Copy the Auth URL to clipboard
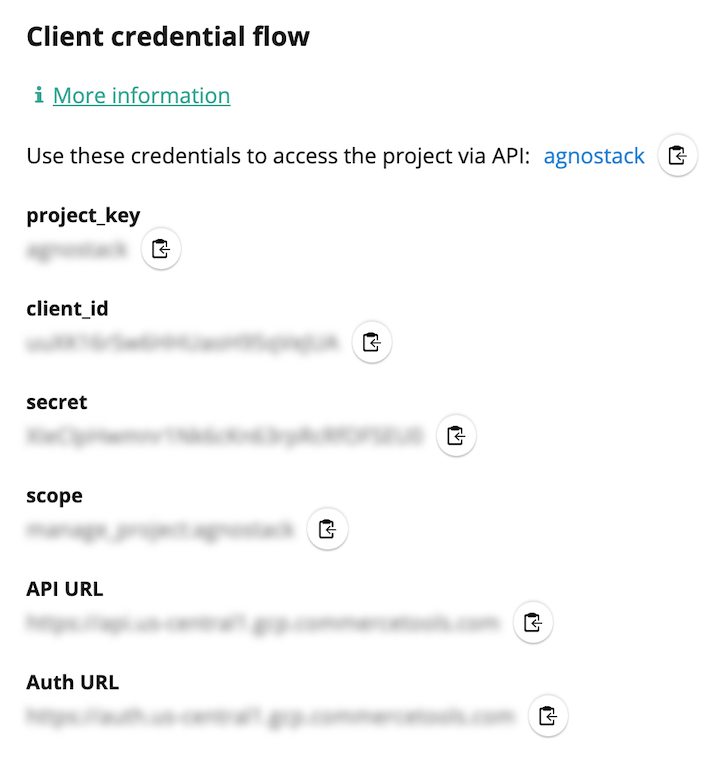This screenshot has height=758, width=711. pyautogui.click(x=548, y=715)
